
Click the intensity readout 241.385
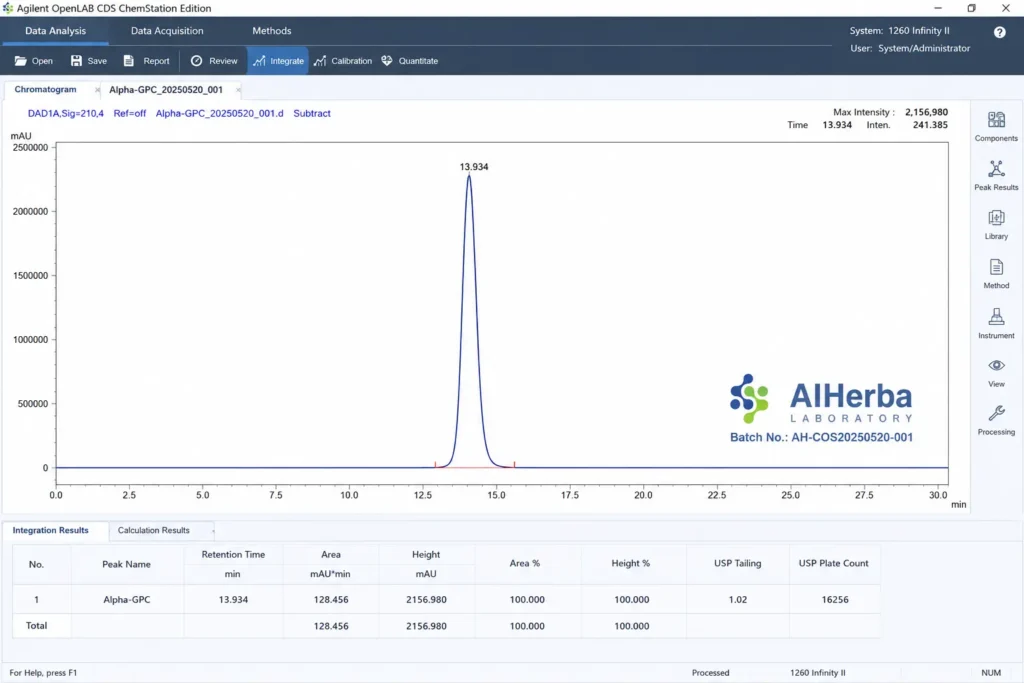930,125
